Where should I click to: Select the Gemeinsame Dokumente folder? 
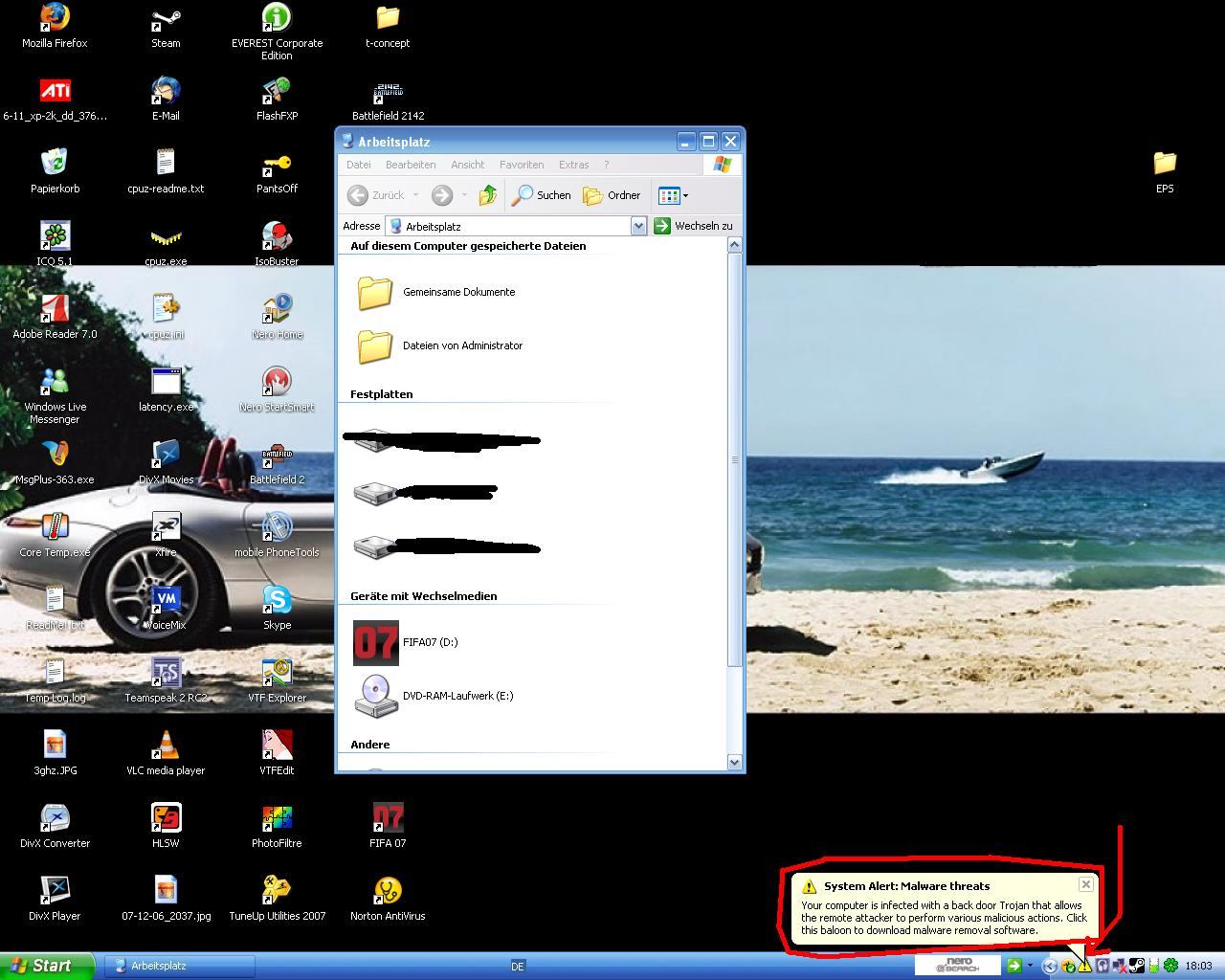(x=436, y=292)
